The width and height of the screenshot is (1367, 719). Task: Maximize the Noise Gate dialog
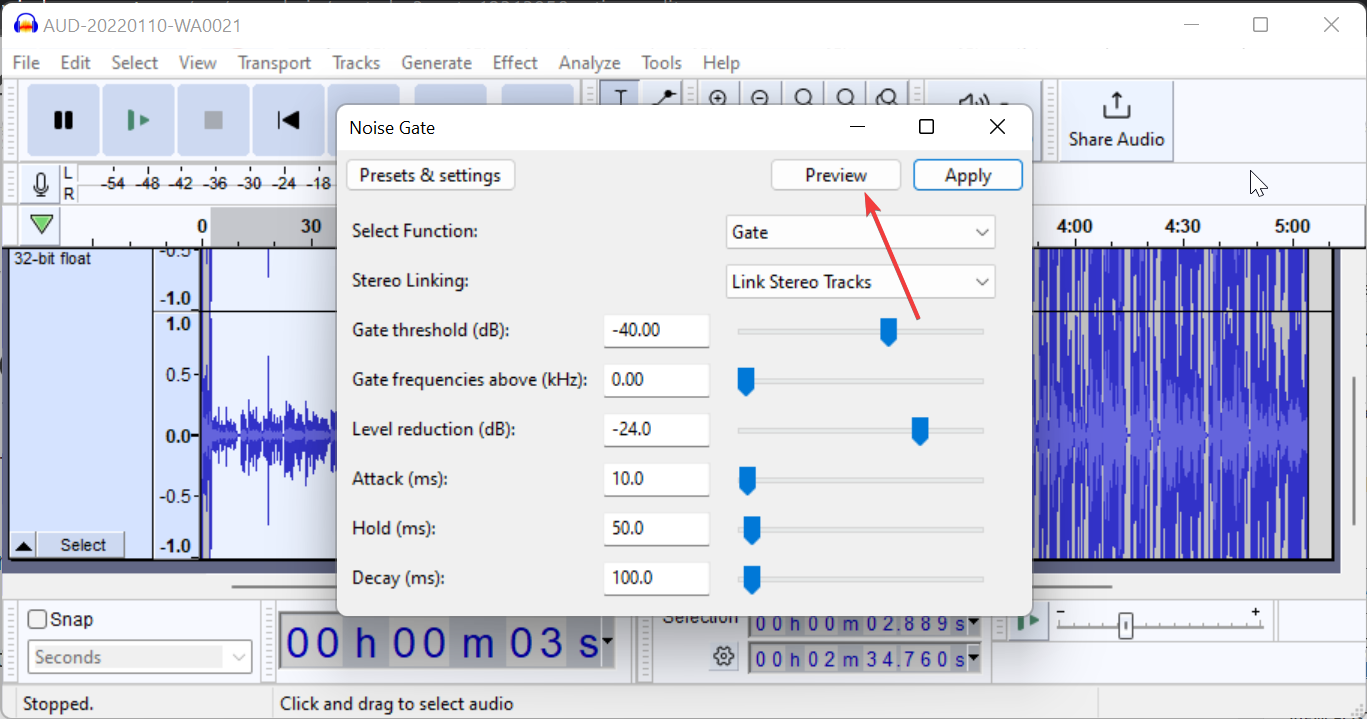926,127
